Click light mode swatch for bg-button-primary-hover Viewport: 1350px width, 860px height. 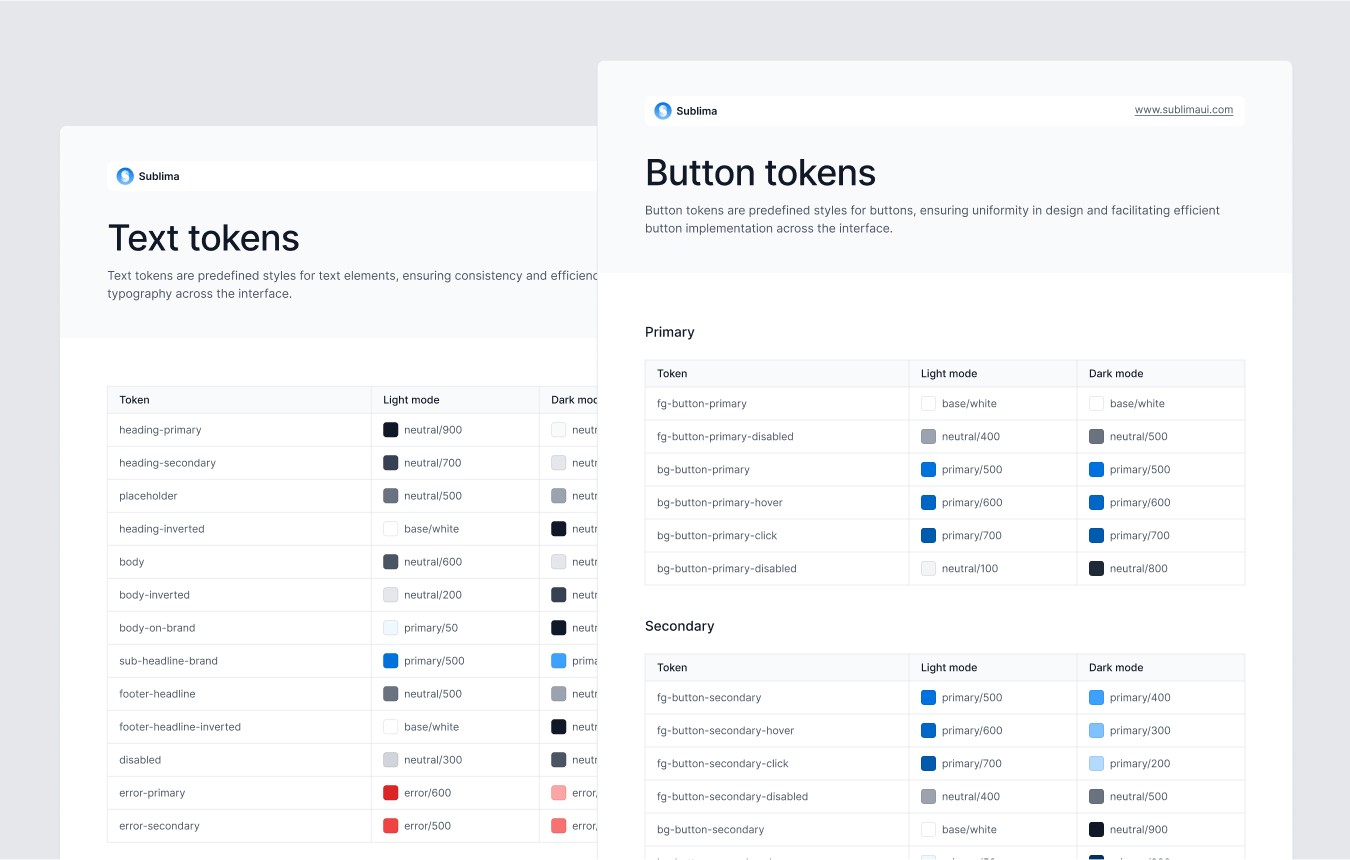coord(928,503)
